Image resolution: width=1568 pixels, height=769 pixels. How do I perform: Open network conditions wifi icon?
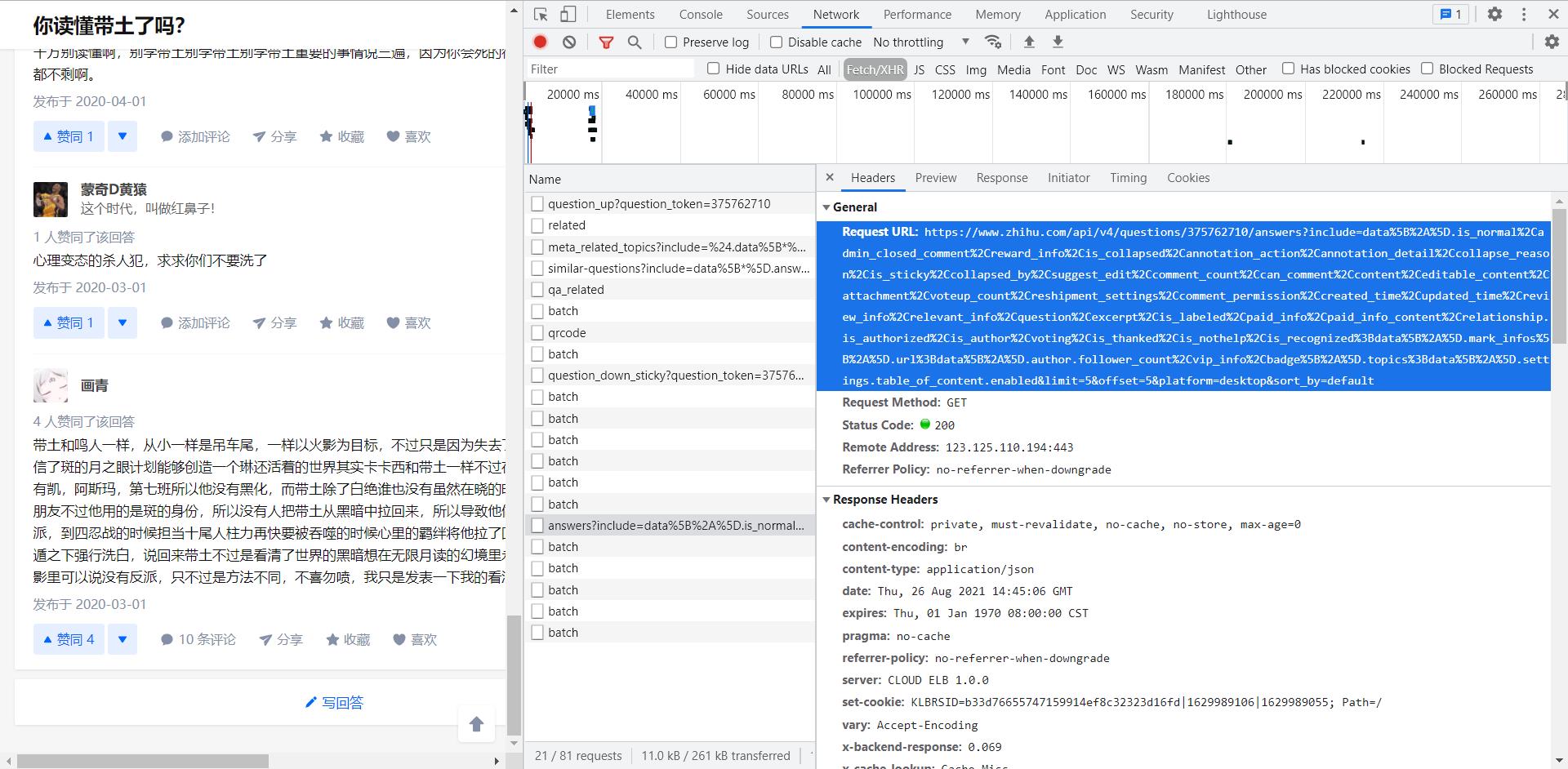pyautogui.click(x=993, y=42)
